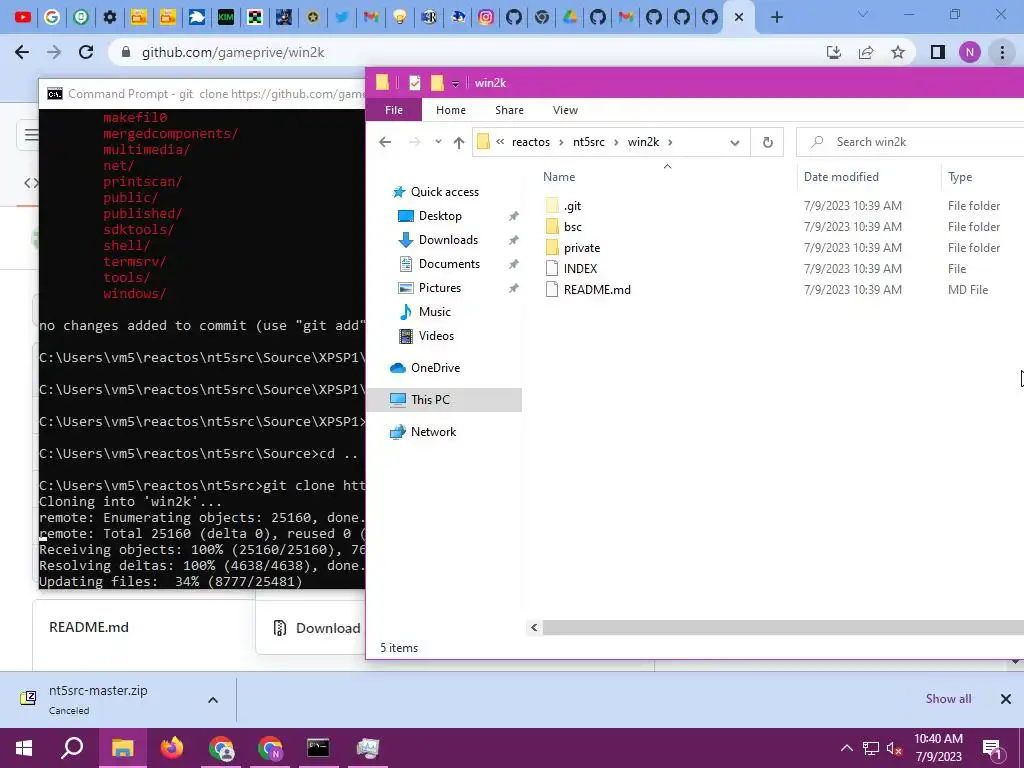The width and height of the screenshot is (1024, 768).
Task: Go back in File Explorer
Action: (385, 142)
